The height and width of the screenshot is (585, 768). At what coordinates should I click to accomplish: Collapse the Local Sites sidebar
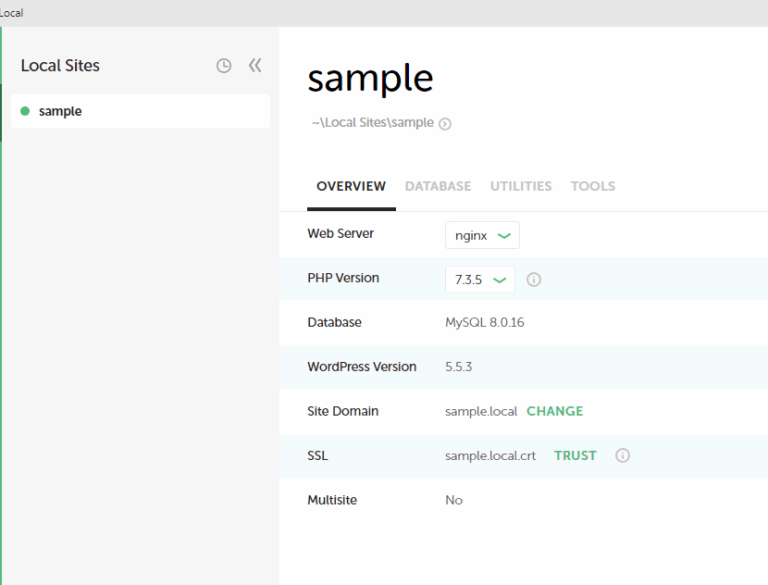pos(255,66)
